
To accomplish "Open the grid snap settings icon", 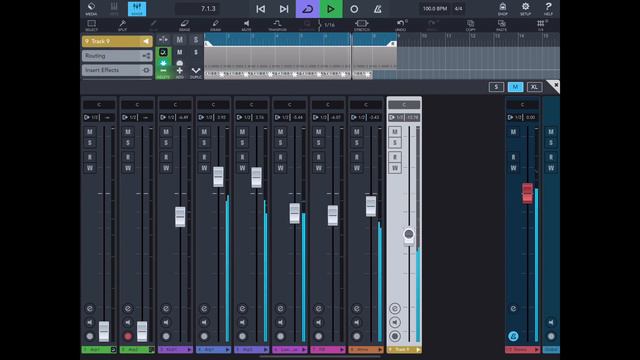I will click(x=541, y=25).
